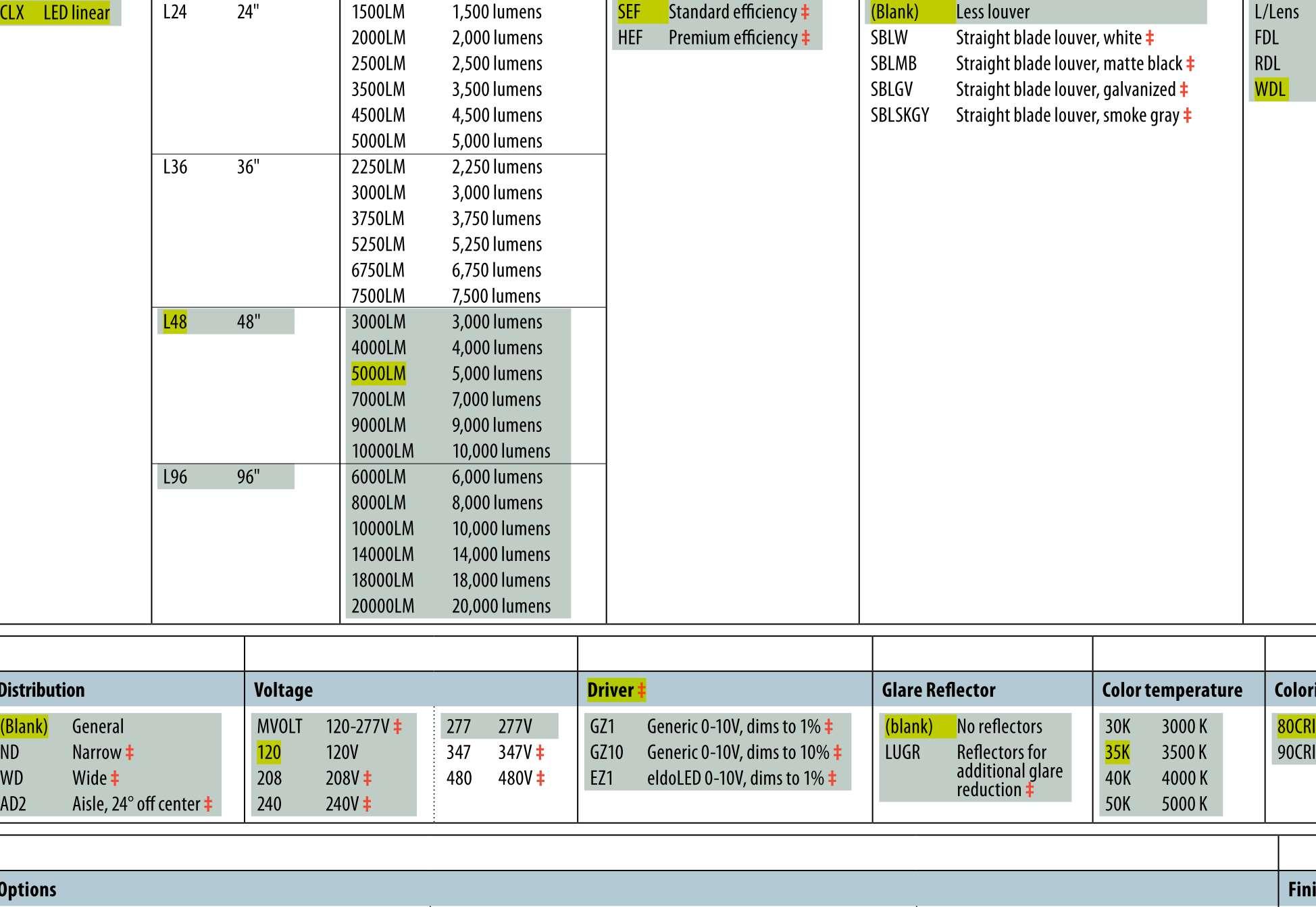The image size is (1316, 907).
Task: Click the Options section header
Action: coord(27,889)
